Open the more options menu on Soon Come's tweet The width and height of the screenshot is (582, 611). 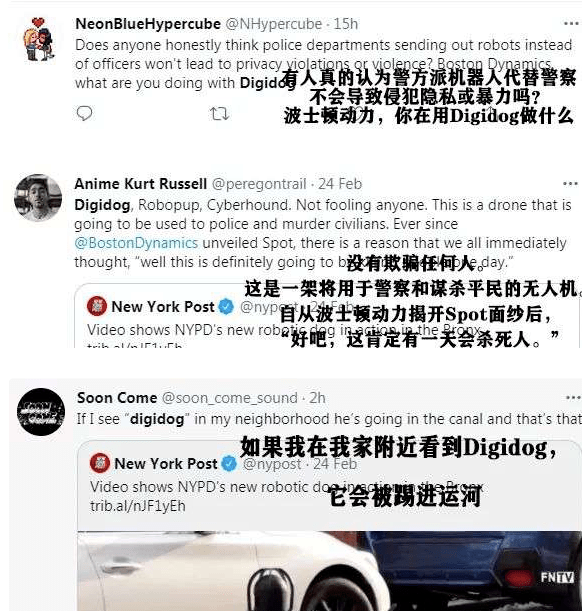coord(573,398)
